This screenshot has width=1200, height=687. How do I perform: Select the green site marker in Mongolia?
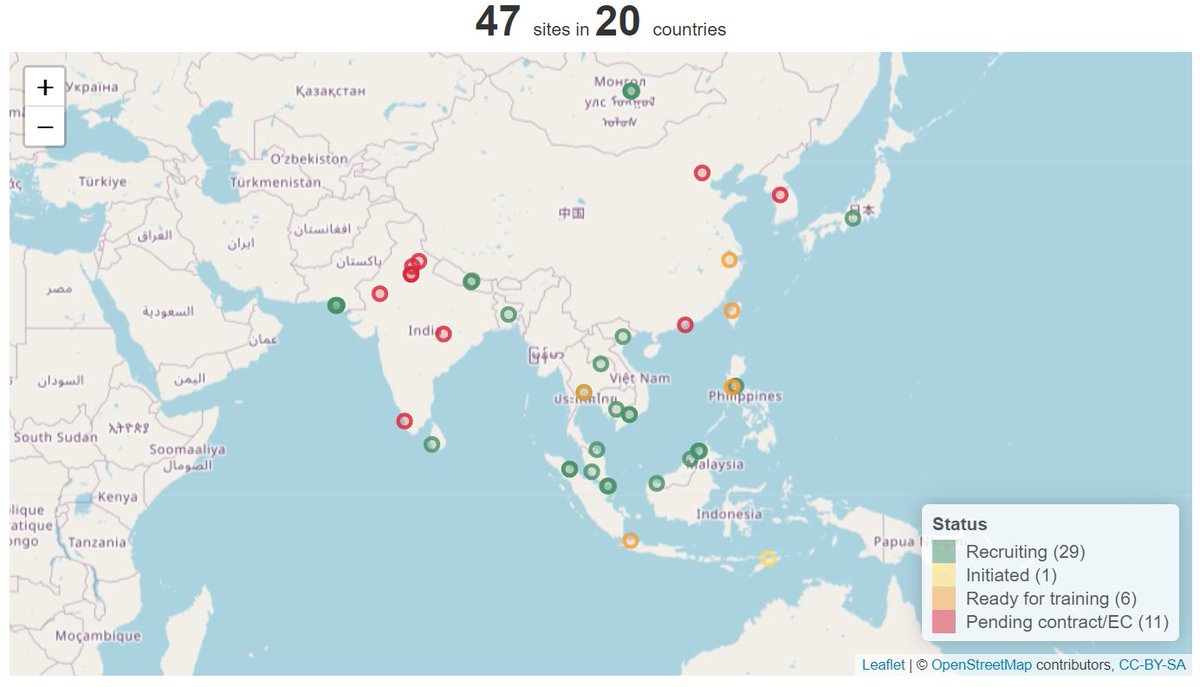[x=631, y=92]
